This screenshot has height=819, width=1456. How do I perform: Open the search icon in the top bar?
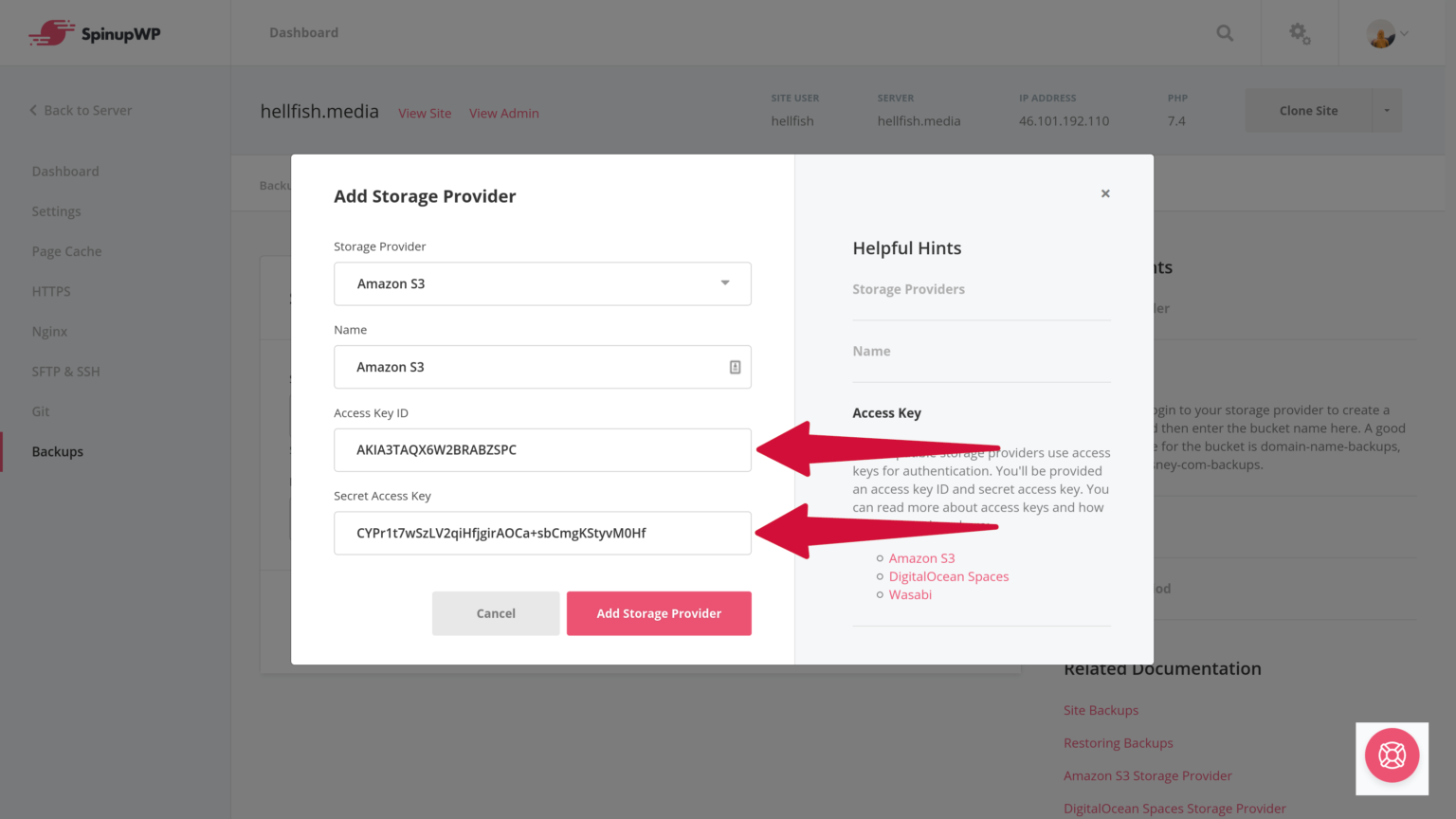(1224, 32)
